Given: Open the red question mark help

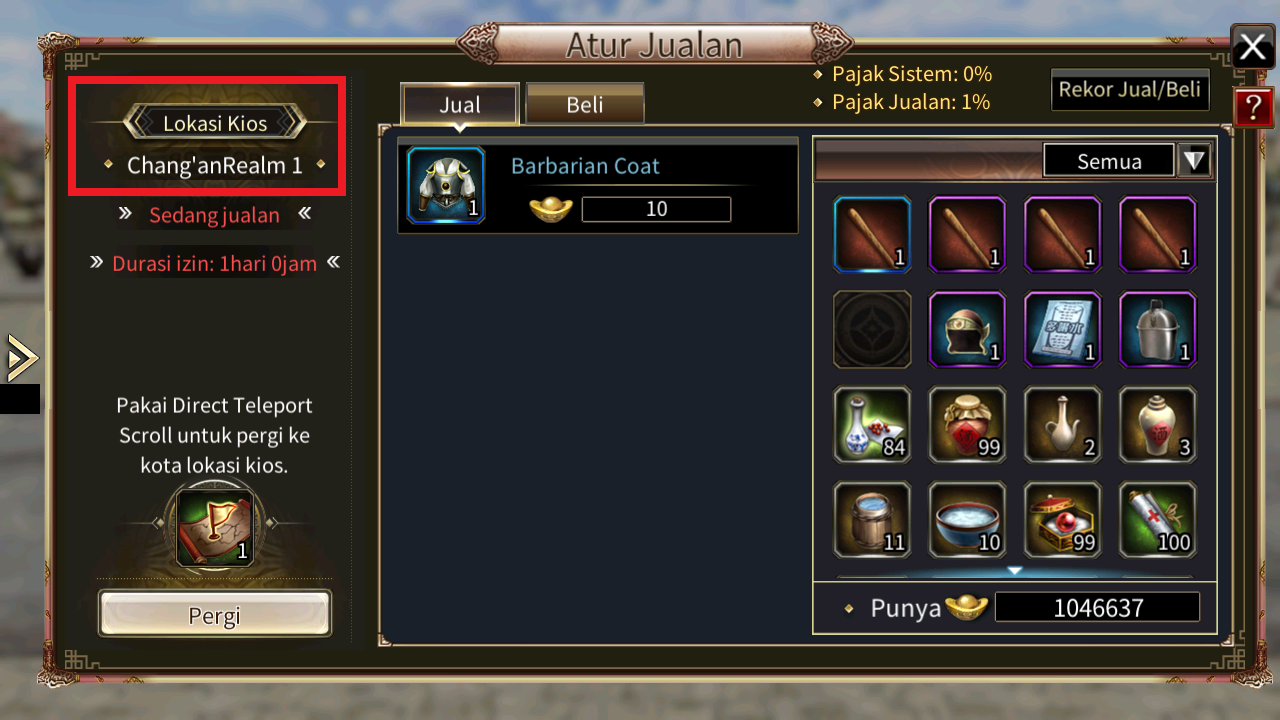Looking at the screenshot, I should (x=1253, y=106).
